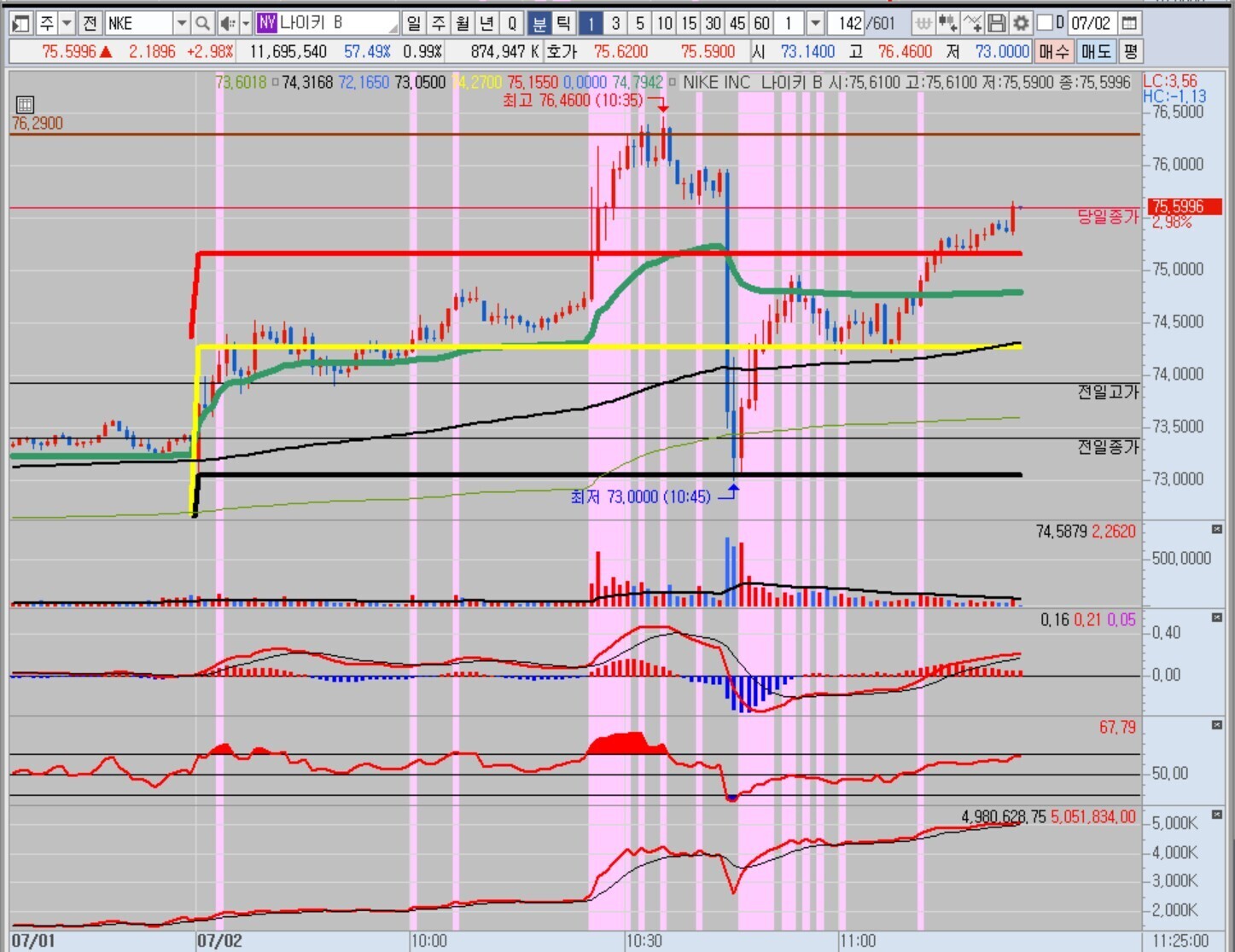Expand the 주 market type dropdown
This screenshot has height=952, width=1235.
[67, 23]
